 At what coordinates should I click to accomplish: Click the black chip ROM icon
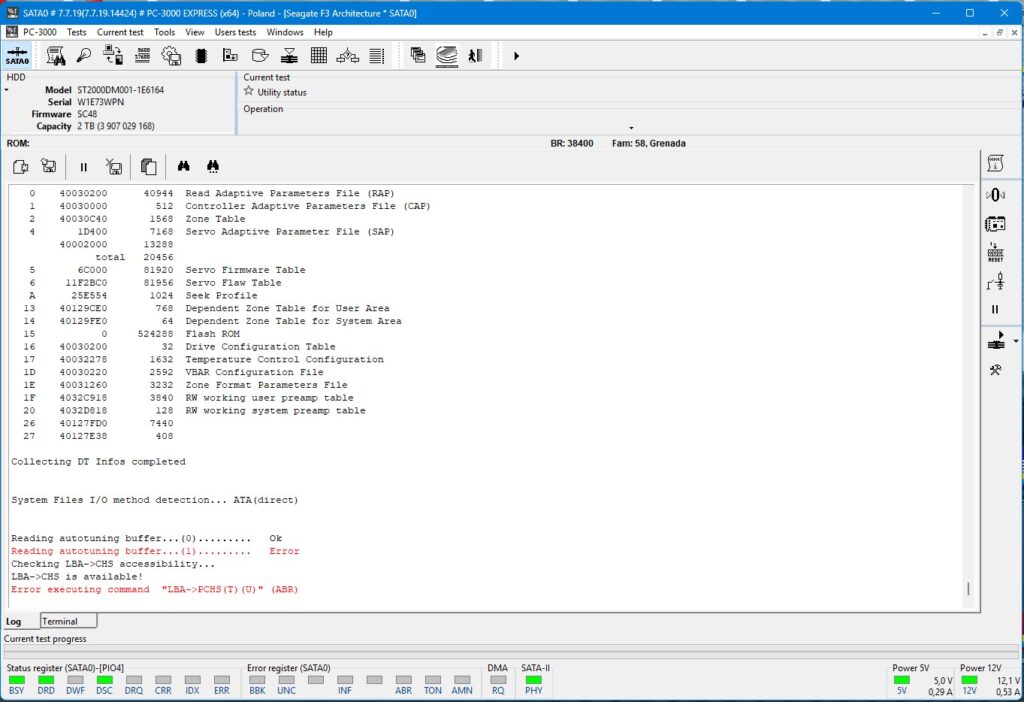201,56
